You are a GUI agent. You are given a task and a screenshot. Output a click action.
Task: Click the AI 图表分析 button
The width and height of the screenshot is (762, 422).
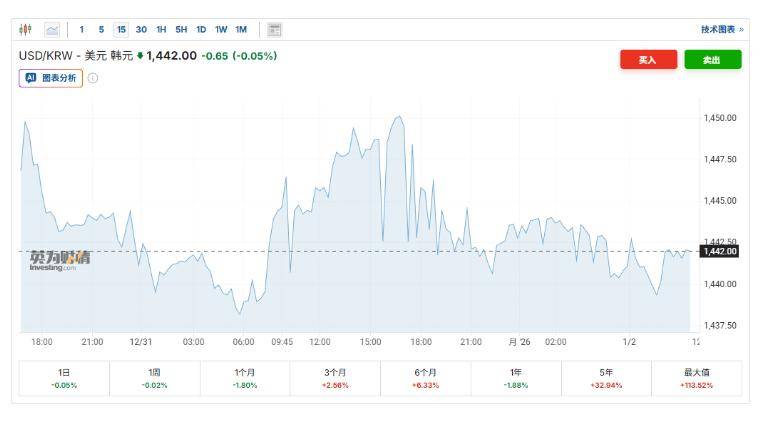[51, 78]
